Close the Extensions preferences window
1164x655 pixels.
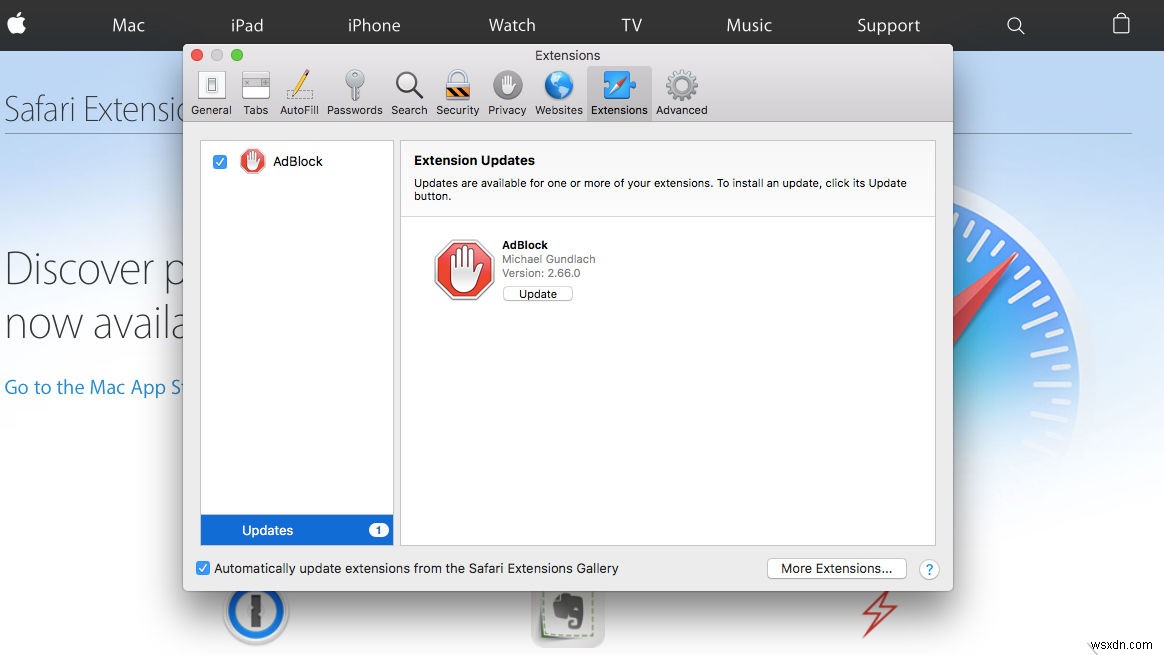197,55
